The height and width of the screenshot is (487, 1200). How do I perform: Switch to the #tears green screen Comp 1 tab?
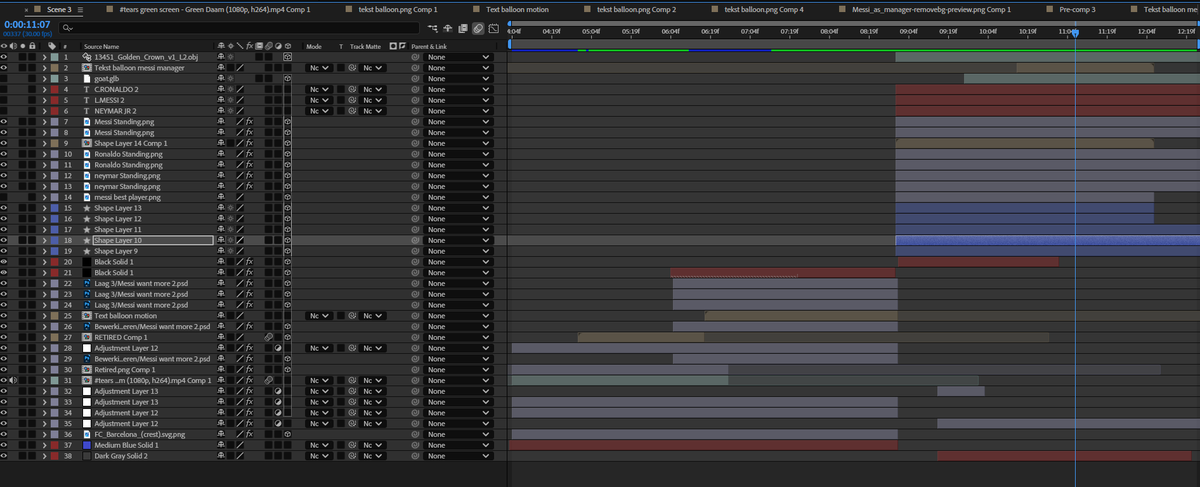(x=214, y=8)
